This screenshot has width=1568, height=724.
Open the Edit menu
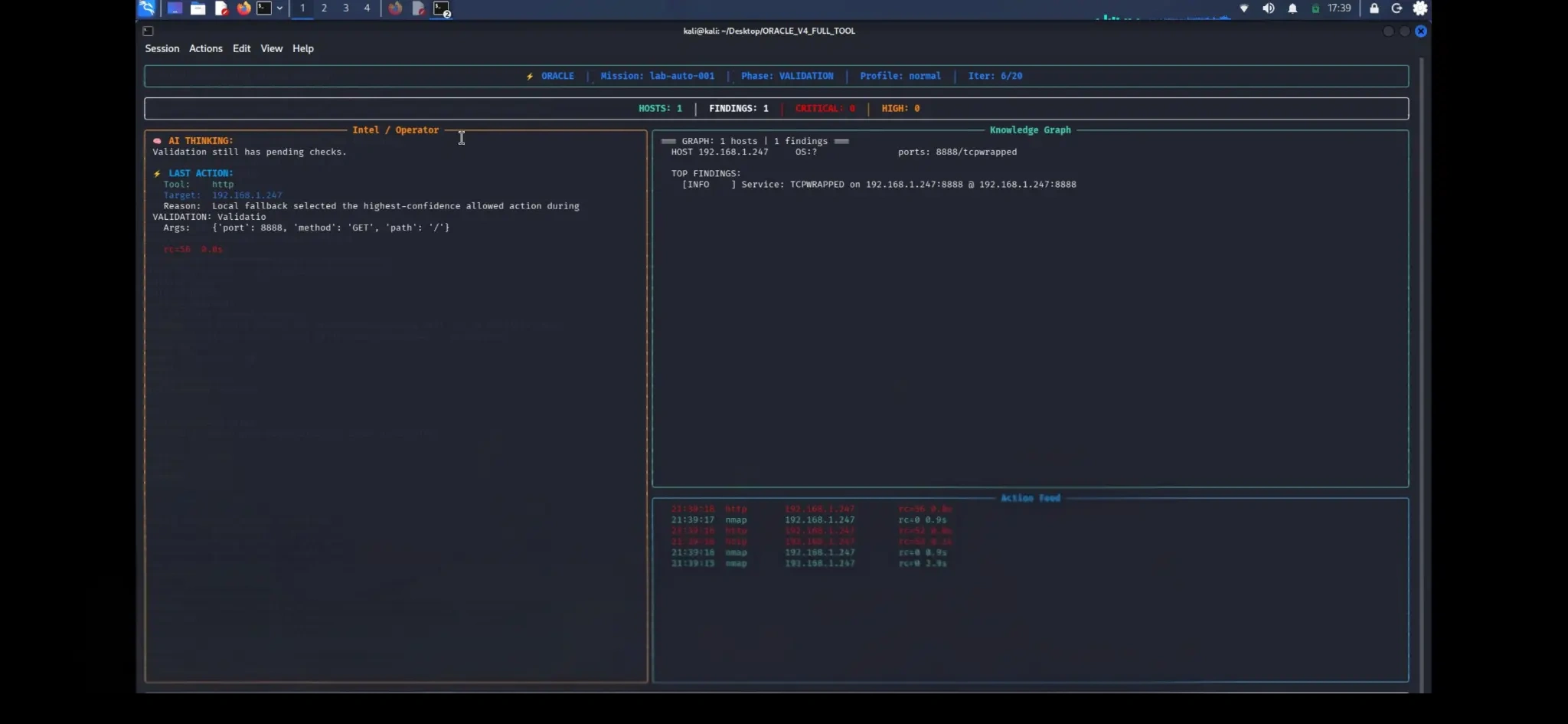(x=242, y=48)
